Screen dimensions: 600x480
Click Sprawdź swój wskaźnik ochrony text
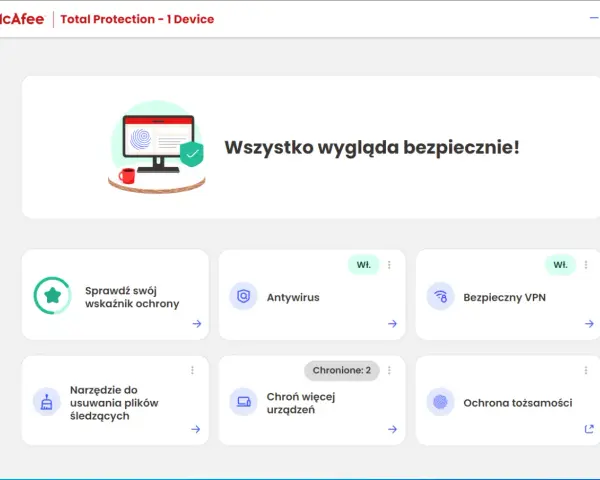(132, 297)
